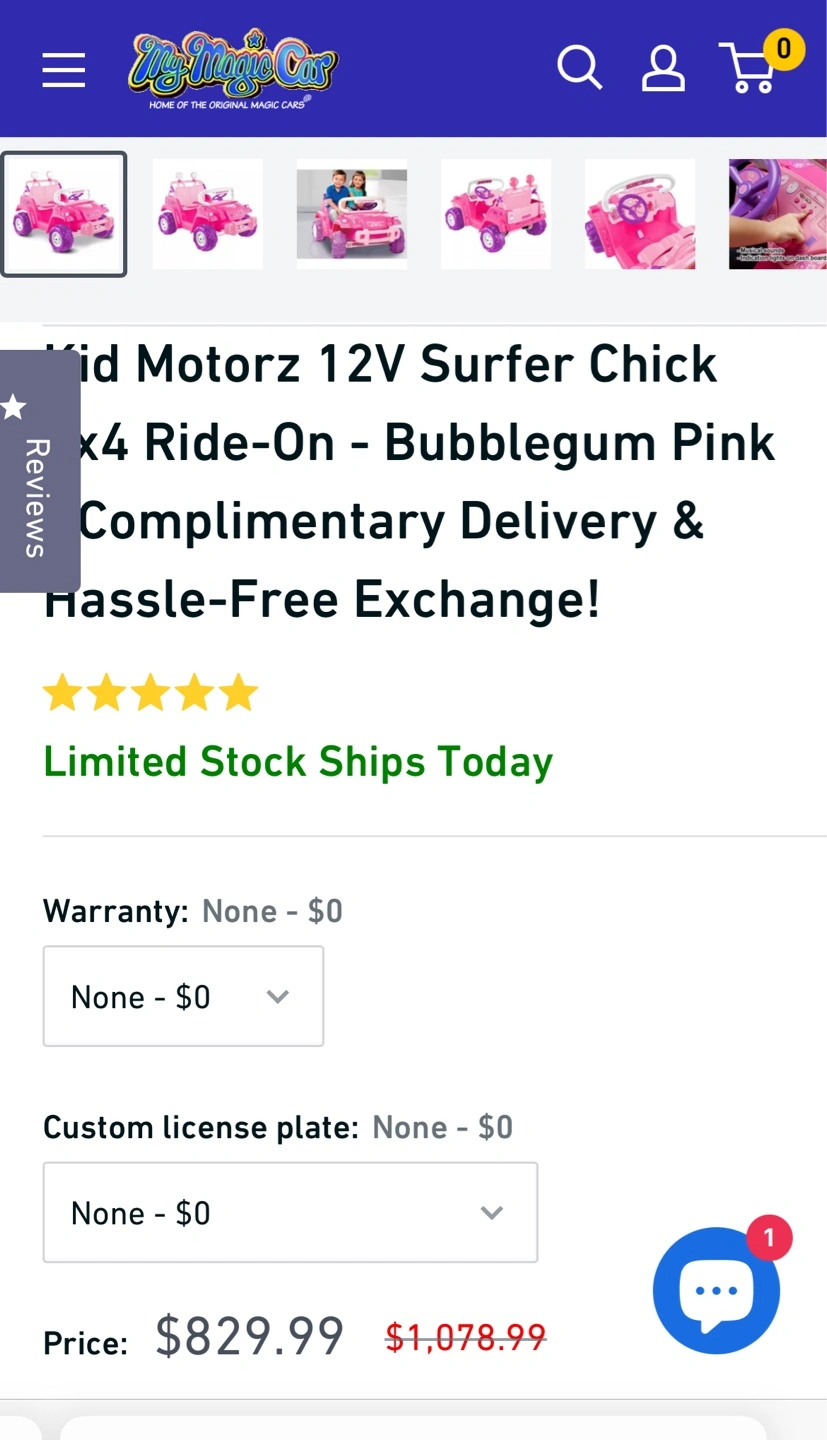Expand the Warranty dropdown
This screenshot has height=1440, width=827.
[x=183, y=996]
